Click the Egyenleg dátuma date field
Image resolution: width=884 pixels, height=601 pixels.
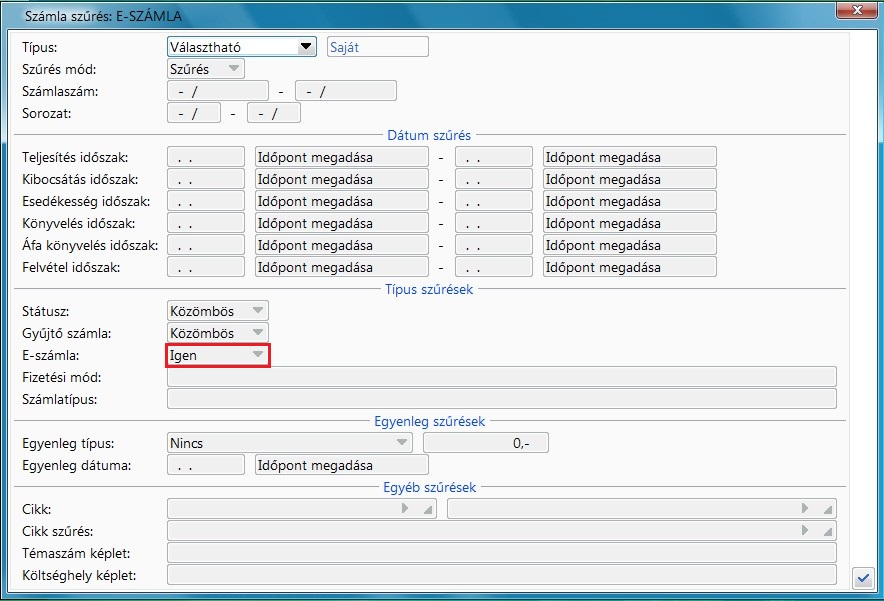coord(206,465)
